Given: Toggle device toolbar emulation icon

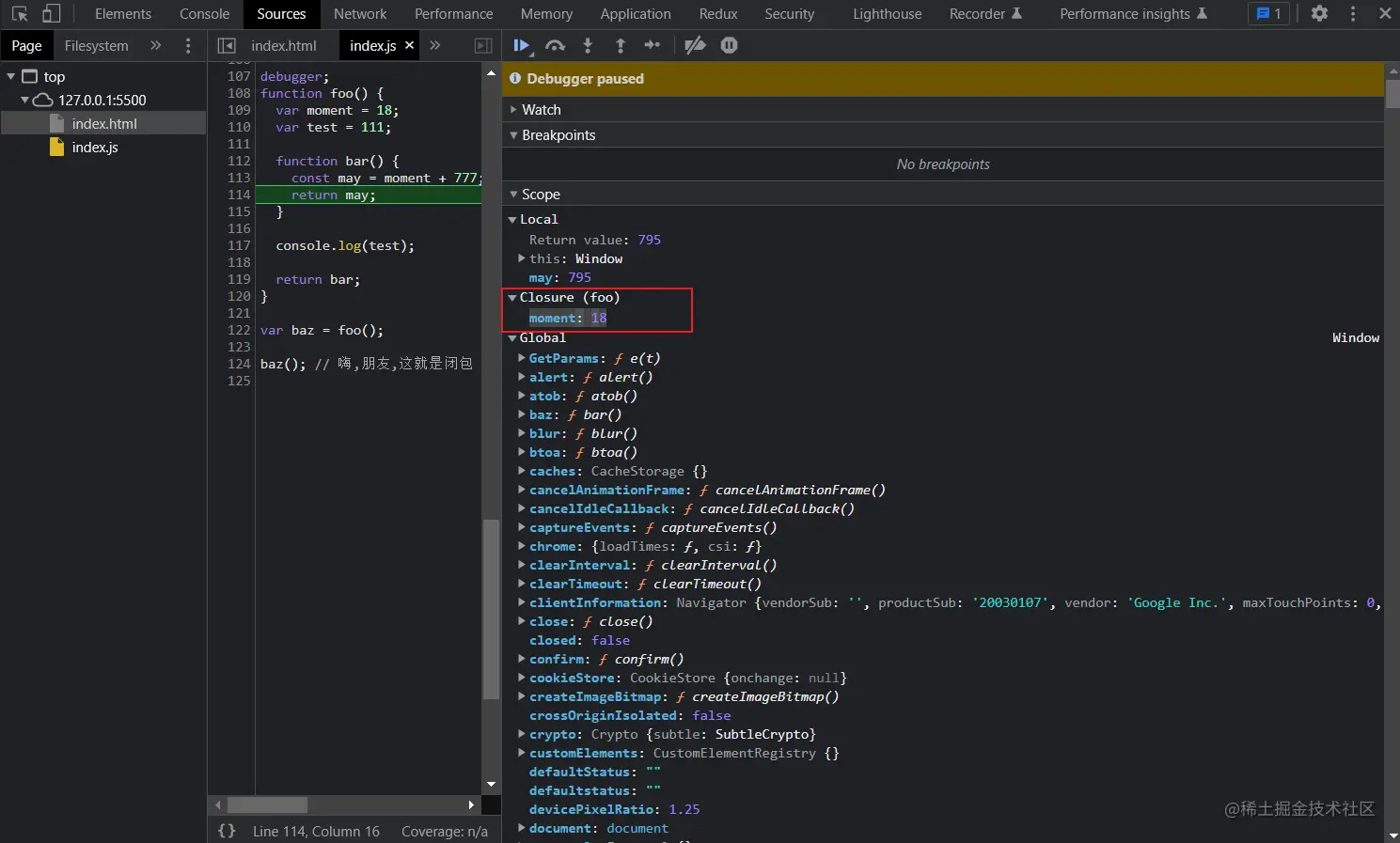Looking at the screenshot, I should click(52, 13).
